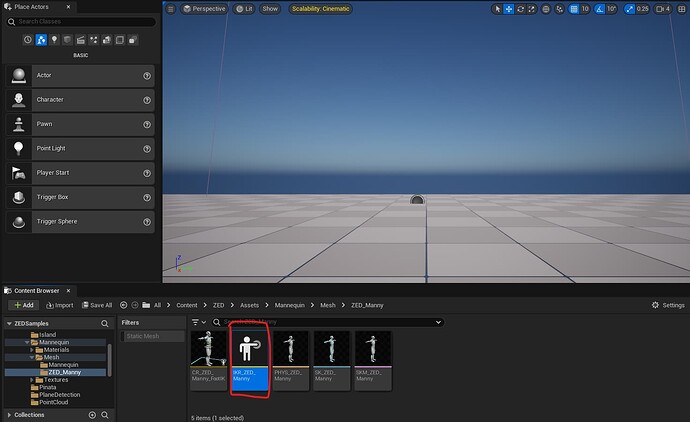The width and height of the screenshot is (690, 422).
Task: Click the camera speed setting
Action: pyautogui.click(x=662, y=9)
